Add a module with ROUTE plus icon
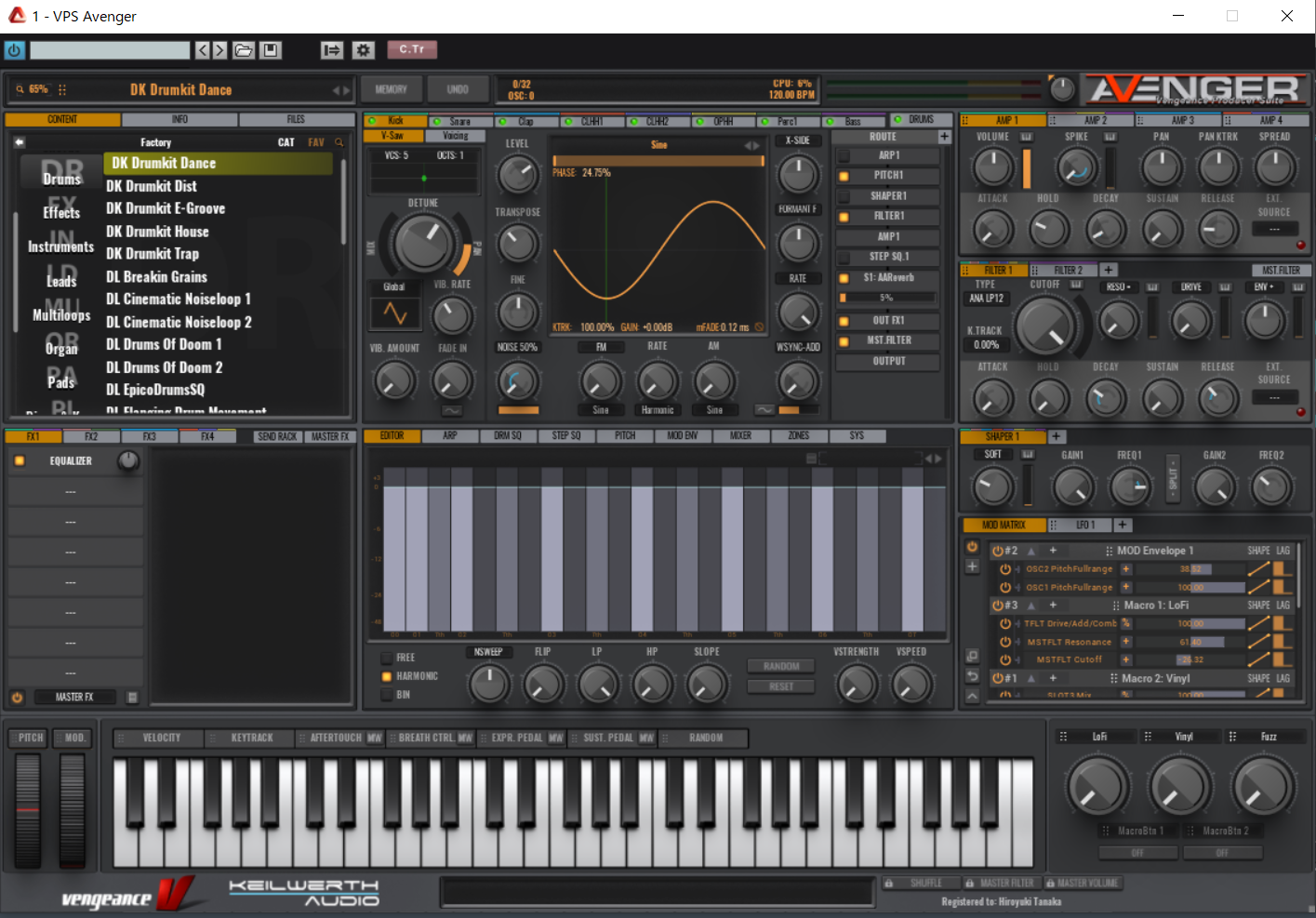1316x918 pixels. pos(945,137)
